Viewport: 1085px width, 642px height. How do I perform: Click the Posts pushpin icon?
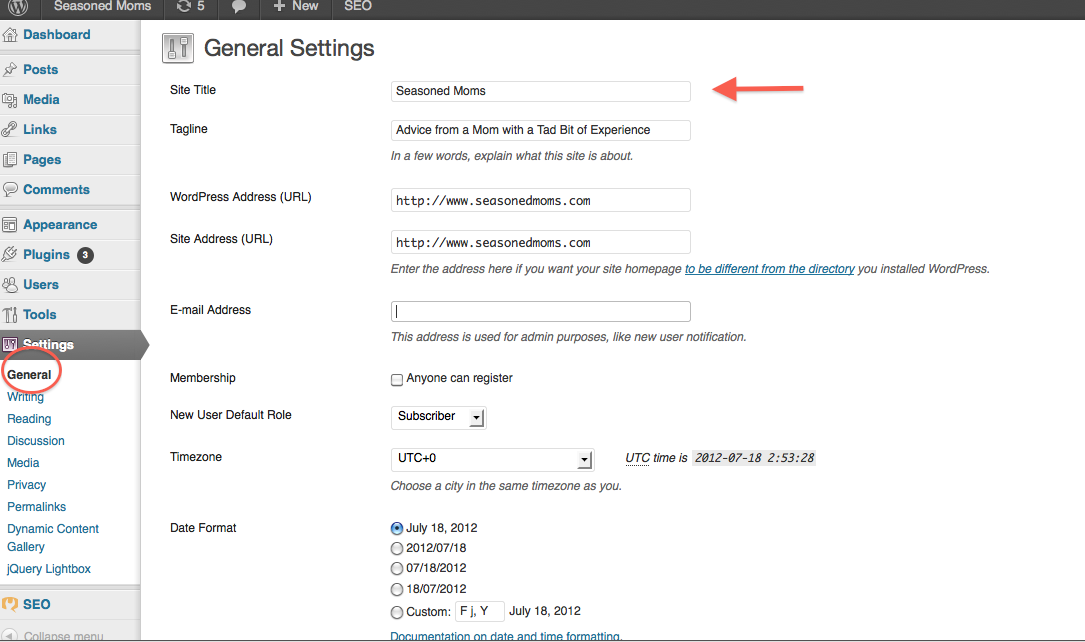10,69
